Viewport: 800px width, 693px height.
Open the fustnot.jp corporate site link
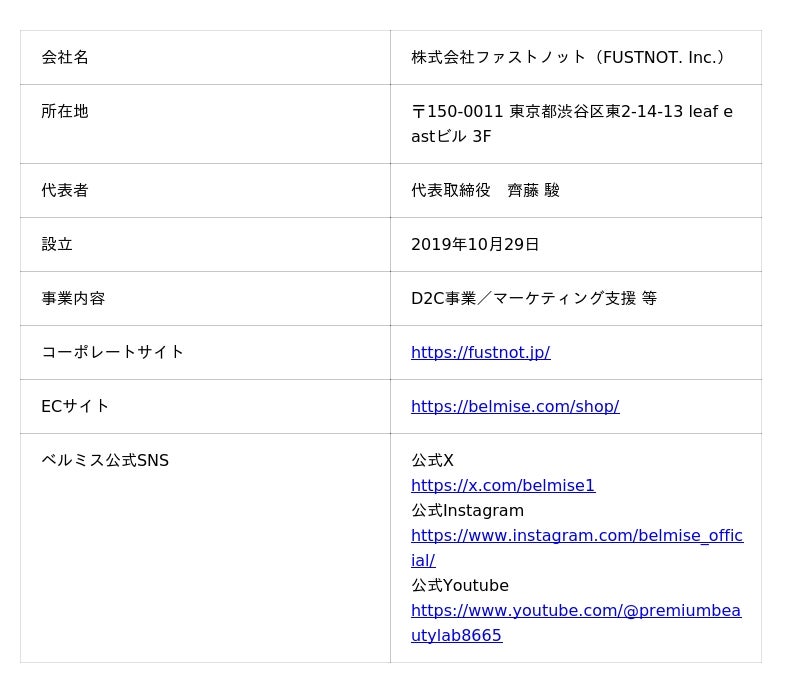click(480, 352)
